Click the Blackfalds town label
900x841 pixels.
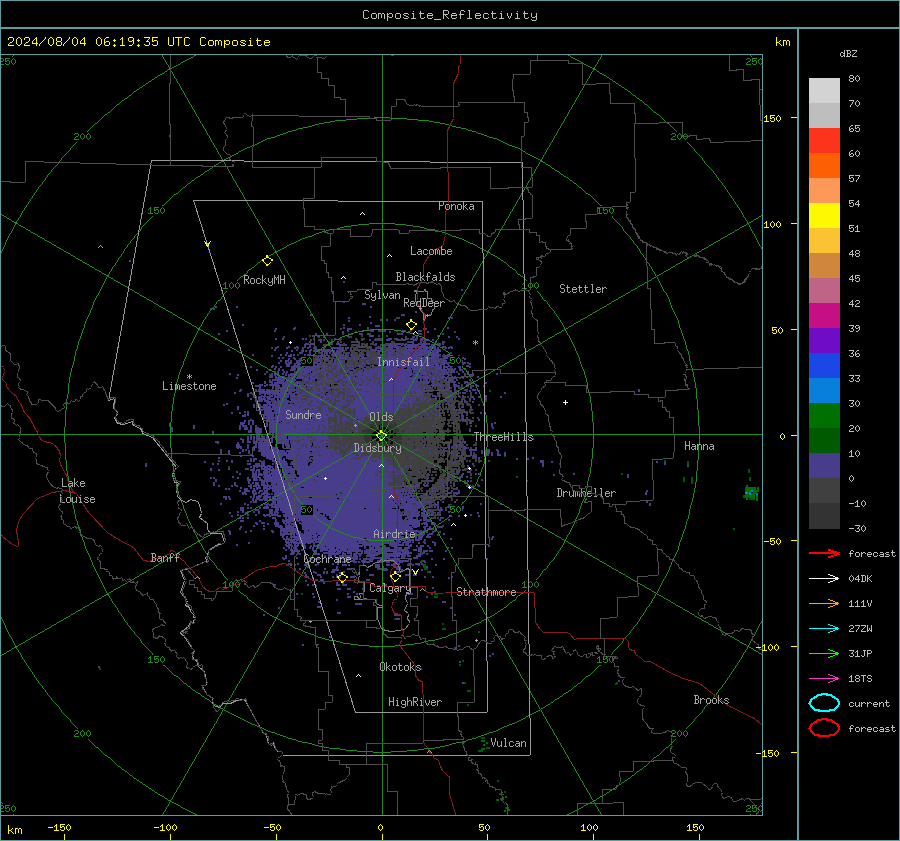(x=425, y=277)
